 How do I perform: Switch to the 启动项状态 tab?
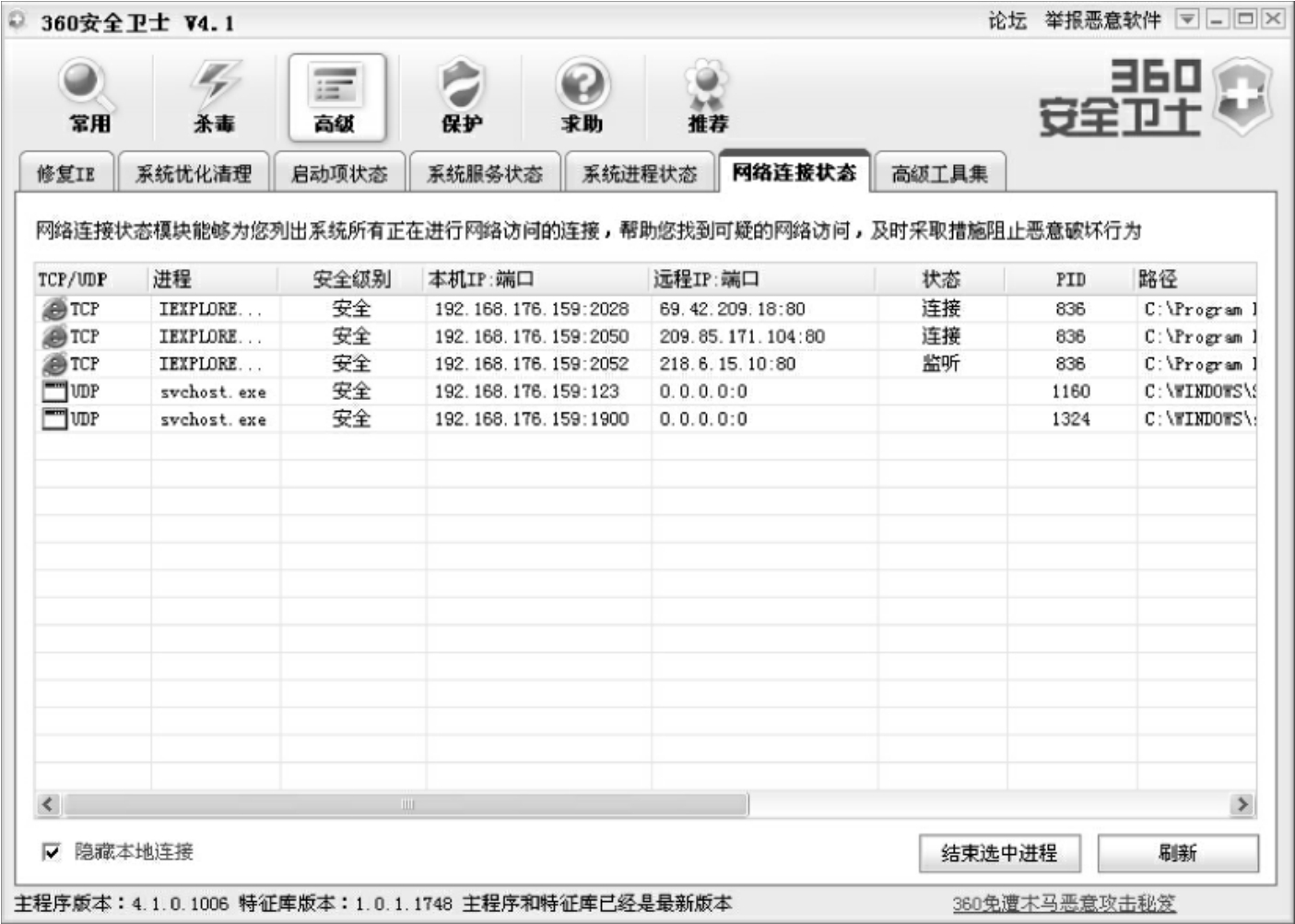(x=339, y=173)
